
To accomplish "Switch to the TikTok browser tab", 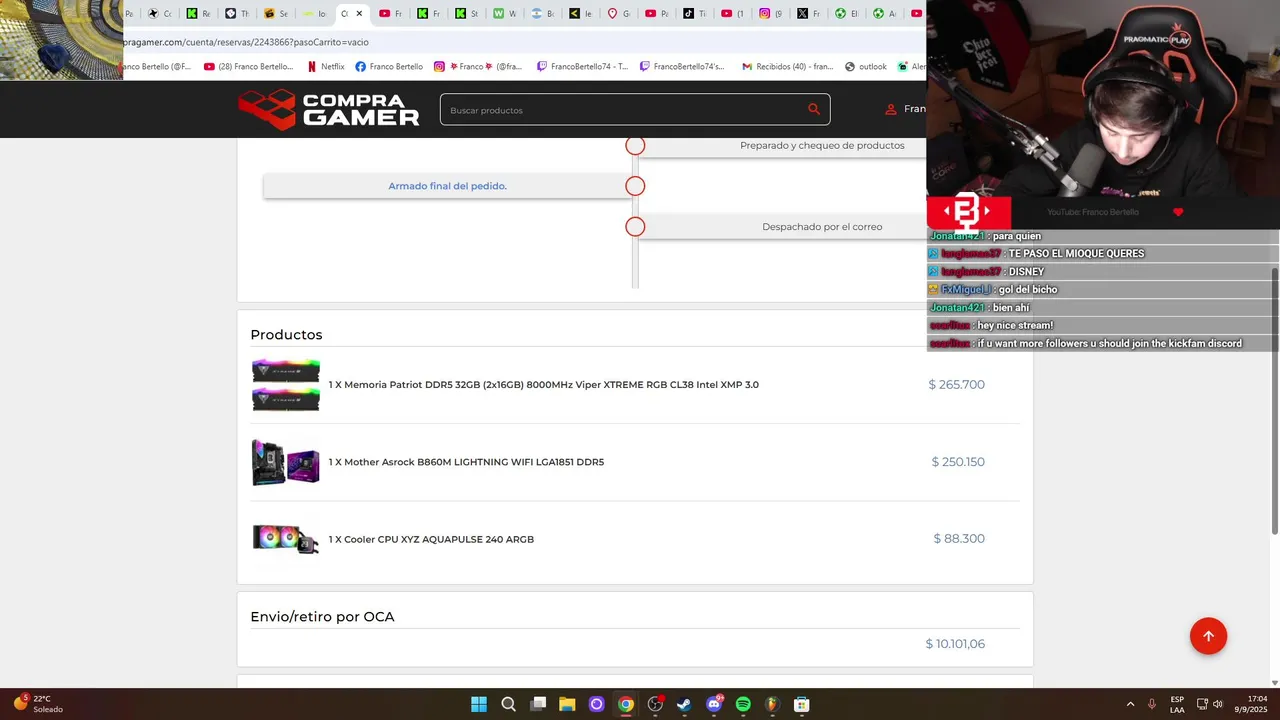I will [x=694, y=14].
